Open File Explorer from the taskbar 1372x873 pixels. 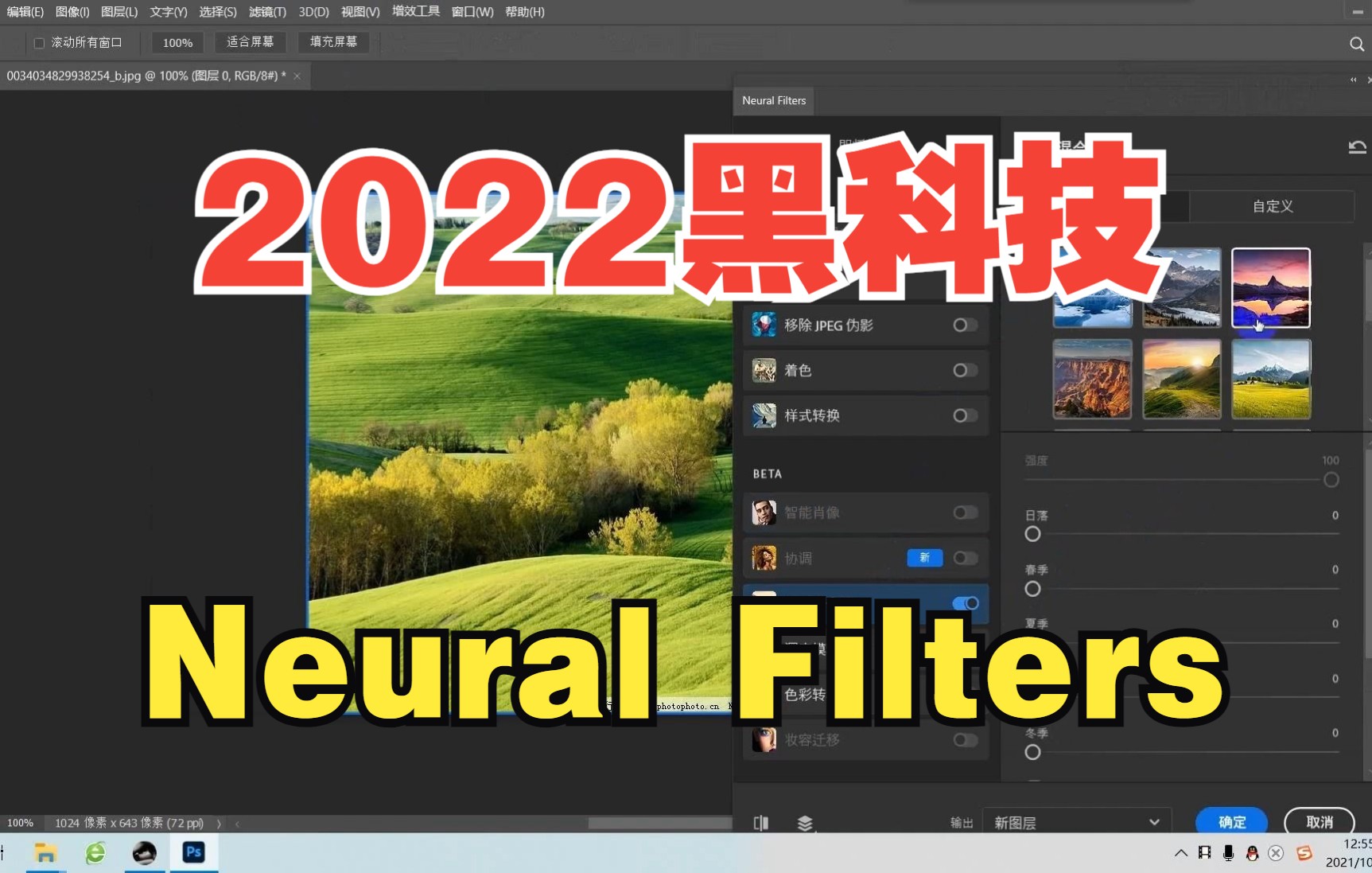pyautogui.click(x=45, y=853)
